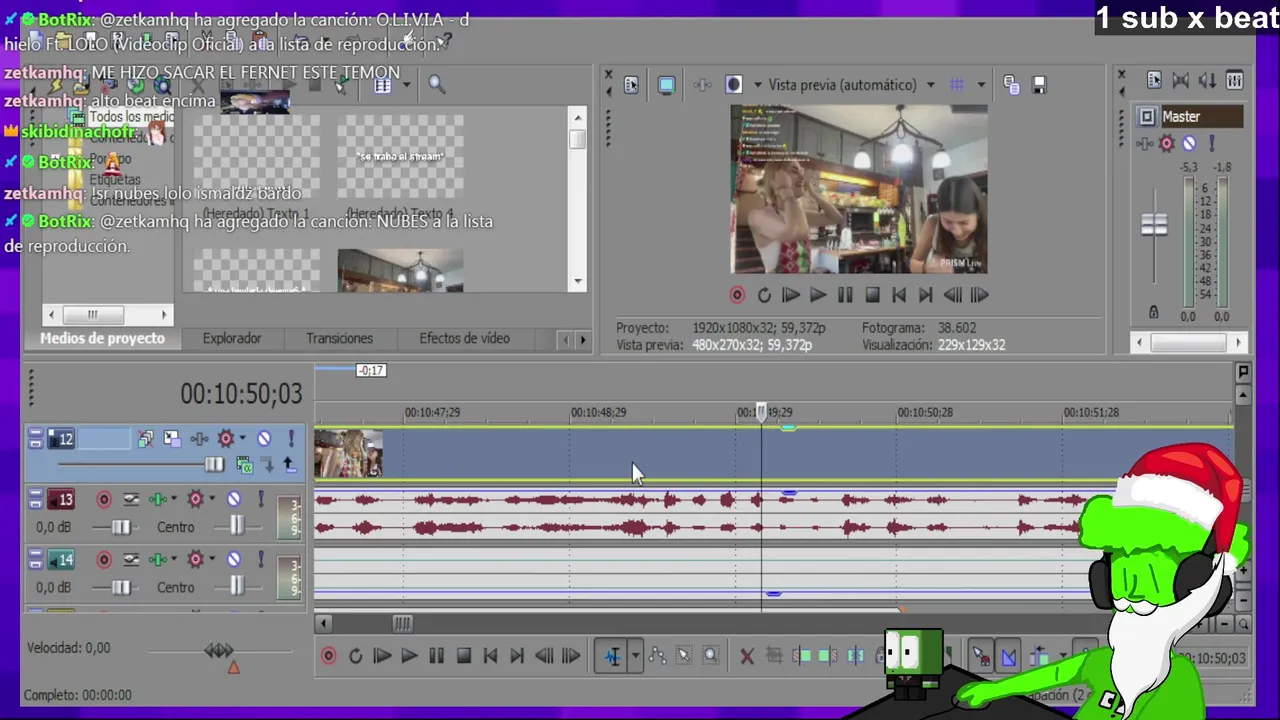Mute the Master bus

point(1189,143)
